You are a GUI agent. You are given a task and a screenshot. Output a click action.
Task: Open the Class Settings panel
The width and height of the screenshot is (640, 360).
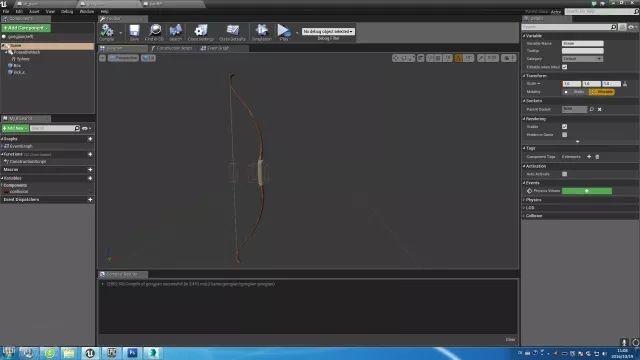coord(200,32)
